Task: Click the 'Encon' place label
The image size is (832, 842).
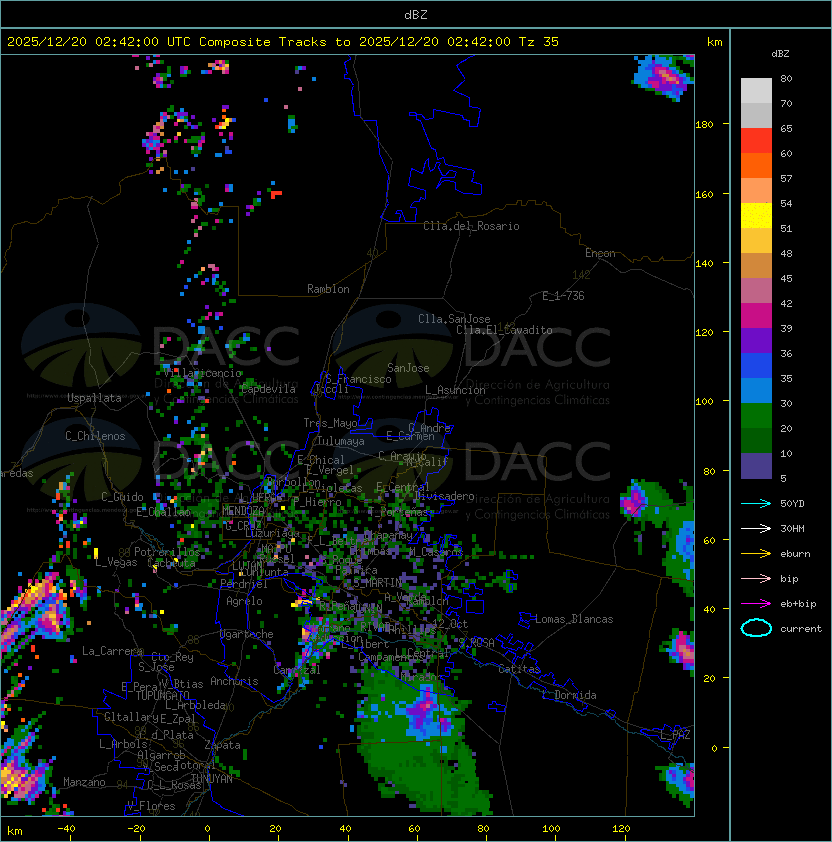Action: tap(600, 253)
